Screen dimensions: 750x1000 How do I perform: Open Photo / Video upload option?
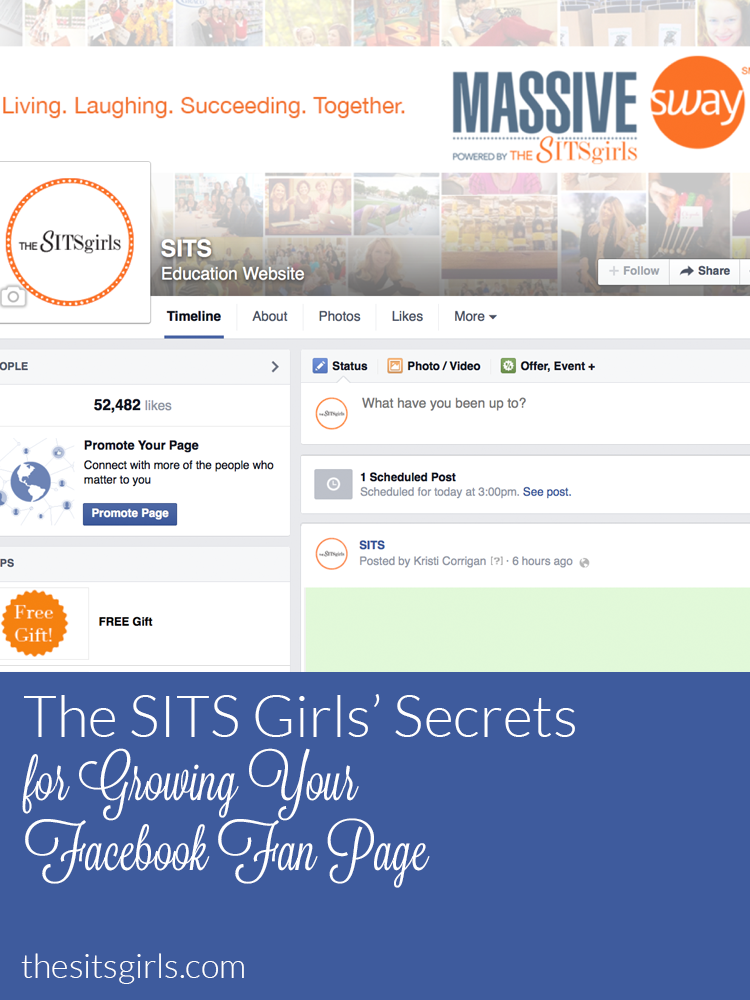point(434,366)
